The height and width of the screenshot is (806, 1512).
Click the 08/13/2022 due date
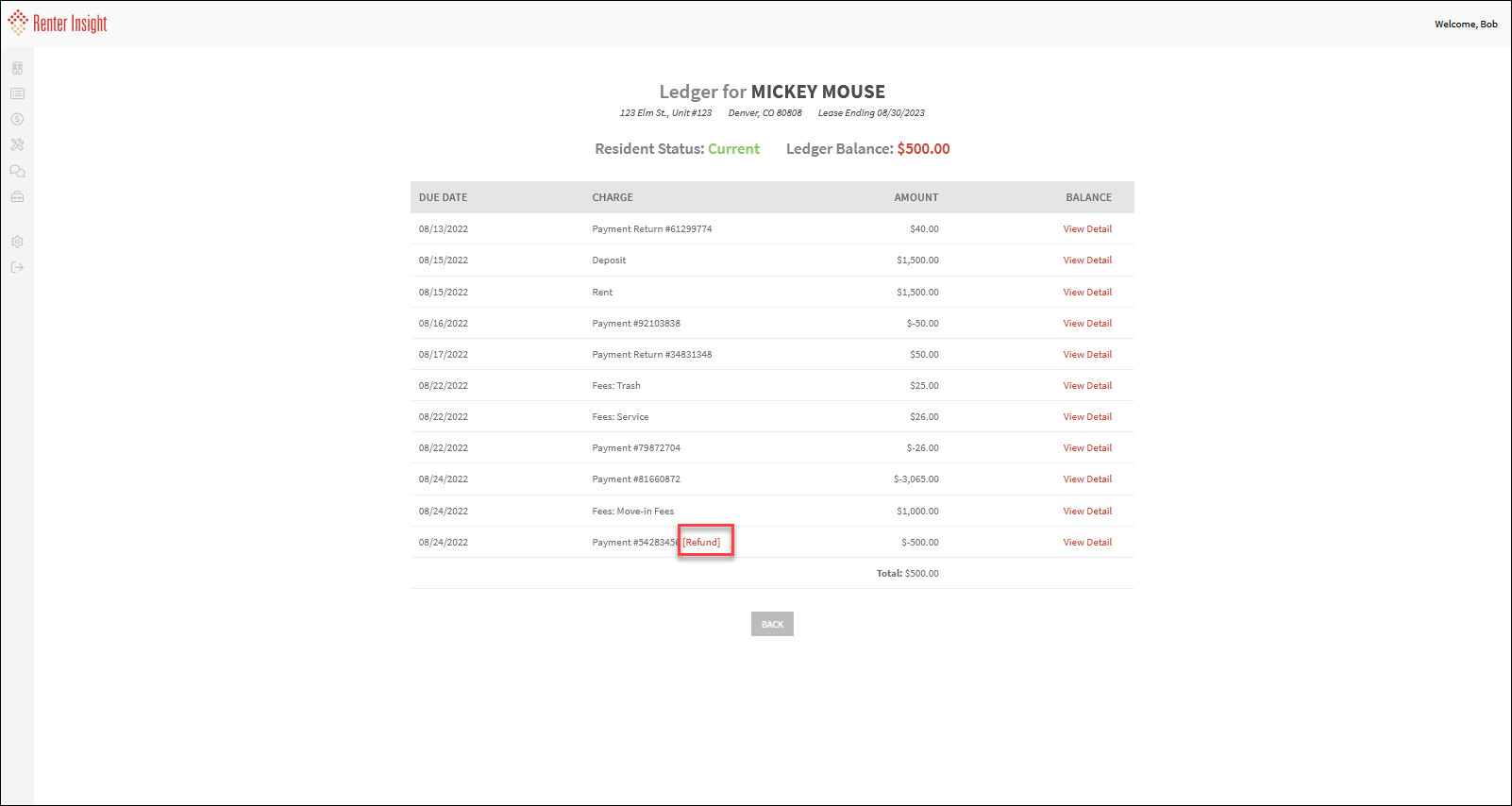point(444,228)
